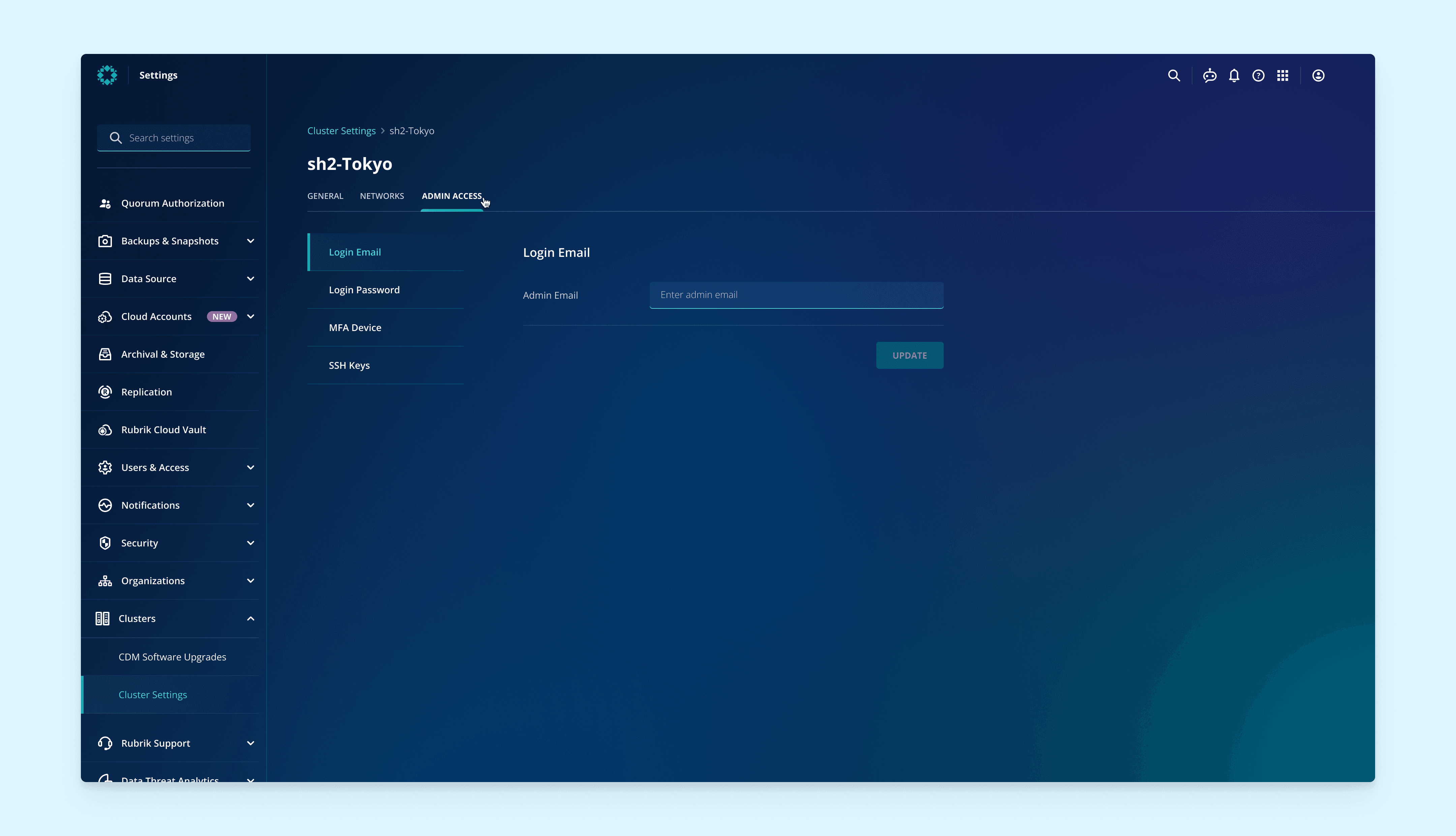Expand Backups & Snapshots chevron
This screenshot has height=836, width=1456.
click(x=250, y=241)
